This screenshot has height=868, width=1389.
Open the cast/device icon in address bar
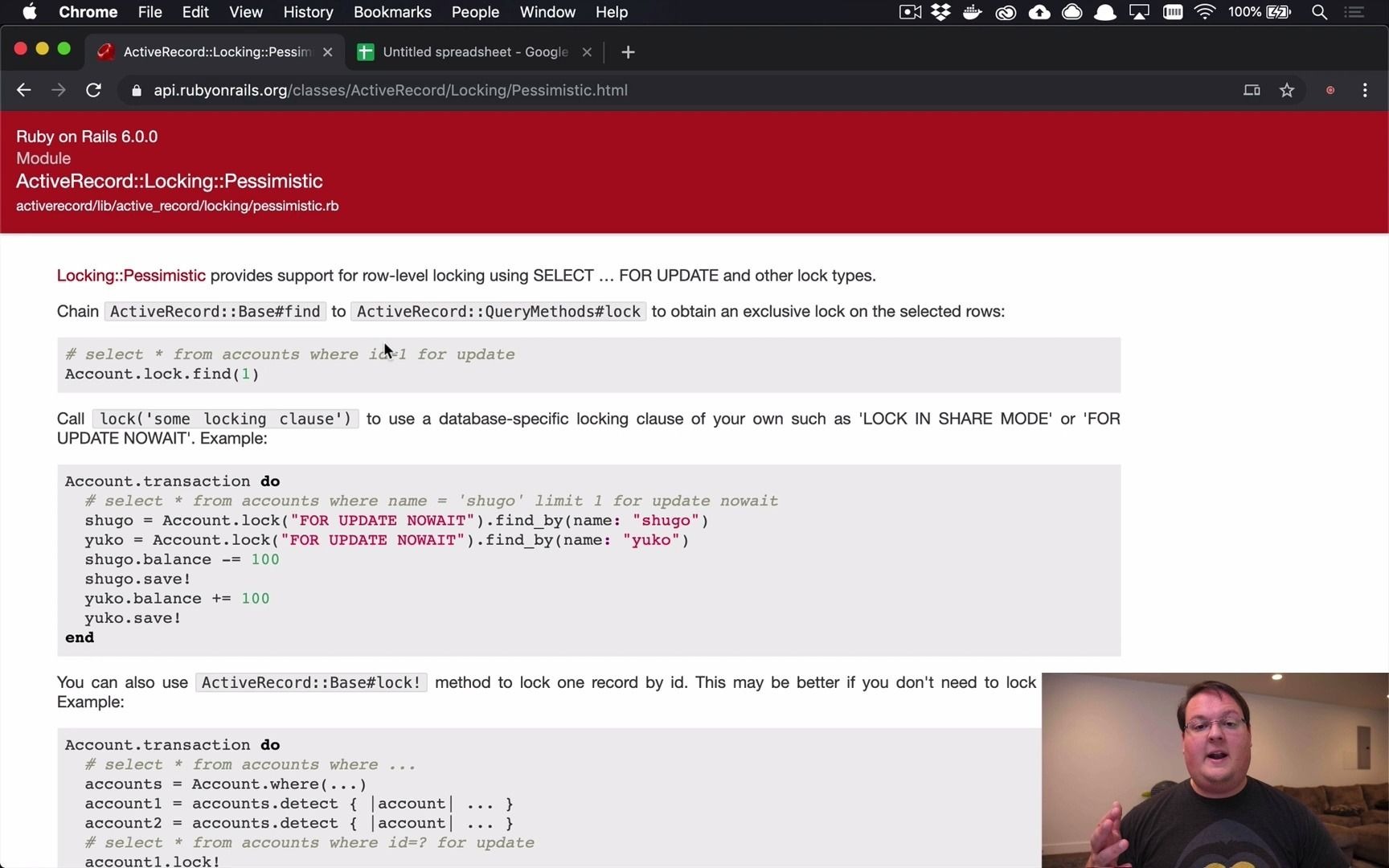pos(1252,90)
